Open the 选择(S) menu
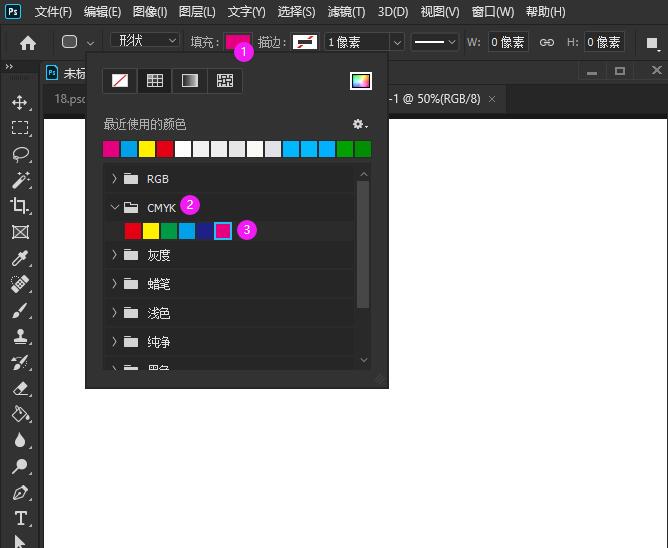This screenshot has height=548, width=668. point(297,12)
